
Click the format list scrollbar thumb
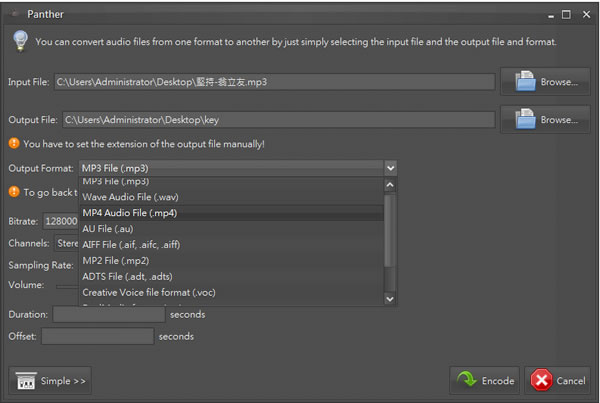(x=389, y=230)
